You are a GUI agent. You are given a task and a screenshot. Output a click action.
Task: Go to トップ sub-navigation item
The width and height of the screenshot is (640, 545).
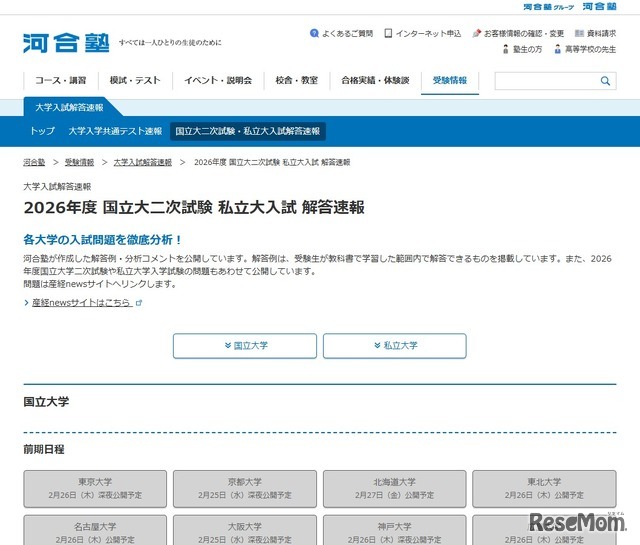pyautogui.click(x=42, y=131)
